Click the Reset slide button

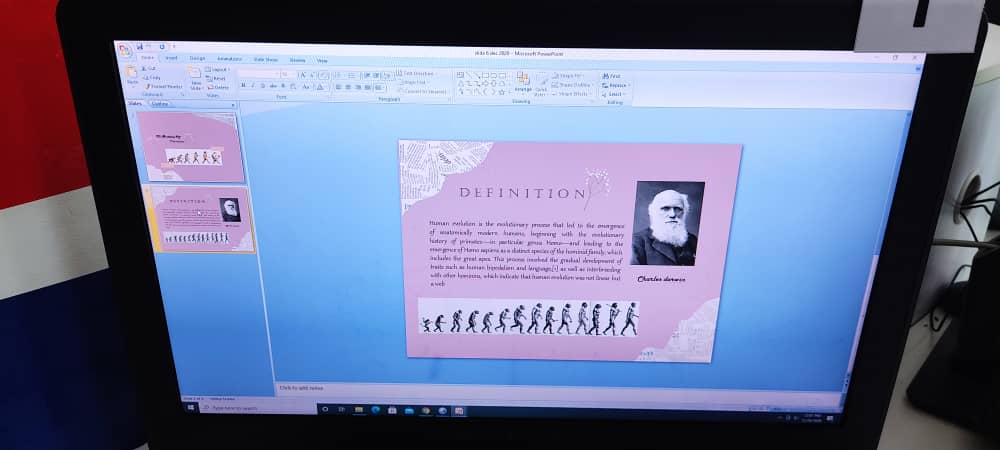coord(218,78)
